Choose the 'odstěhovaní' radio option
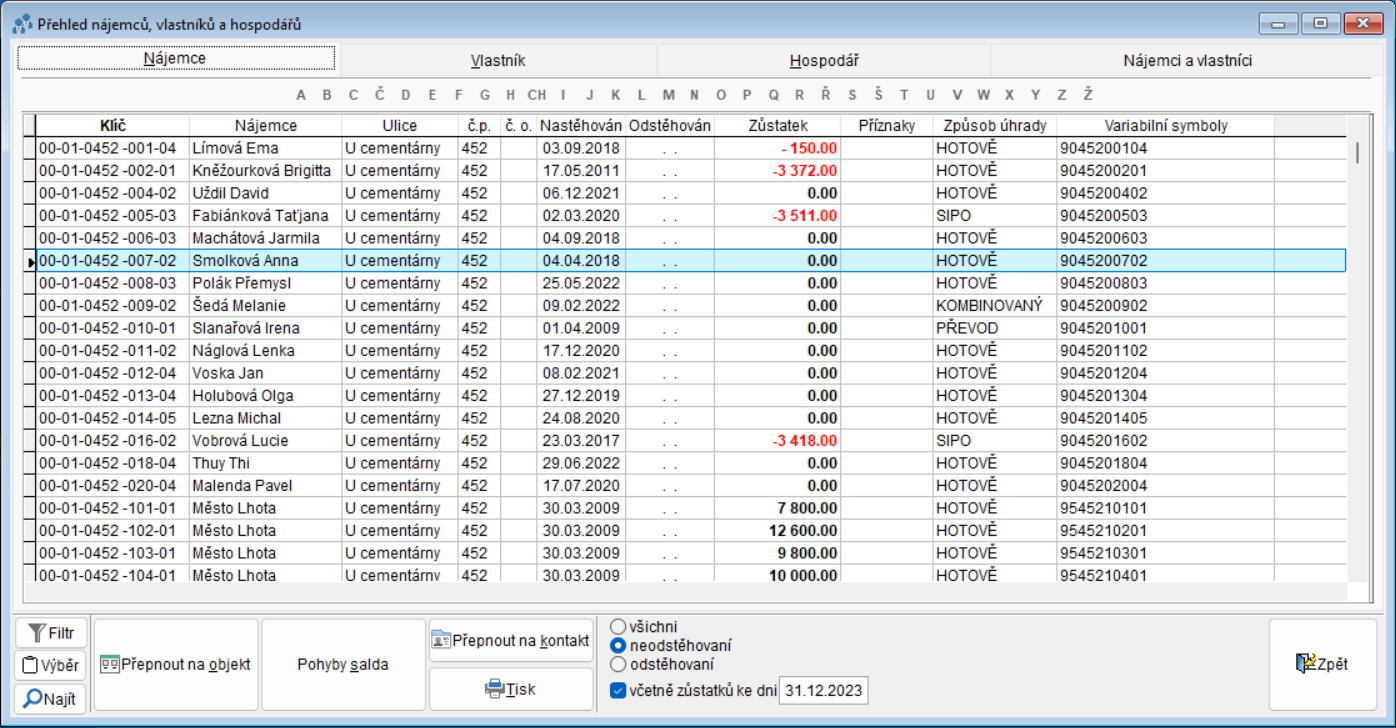 point(618,664)
